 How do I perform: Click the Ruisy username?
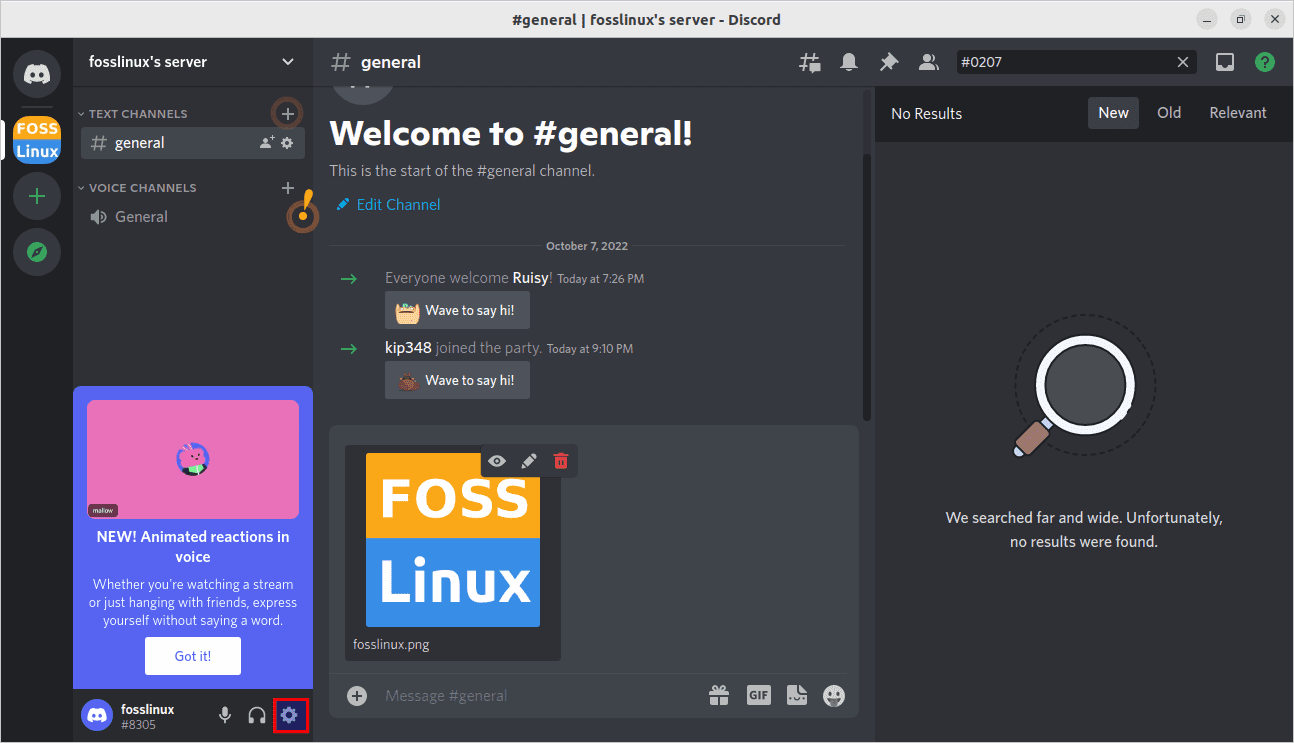pos(530,278)
